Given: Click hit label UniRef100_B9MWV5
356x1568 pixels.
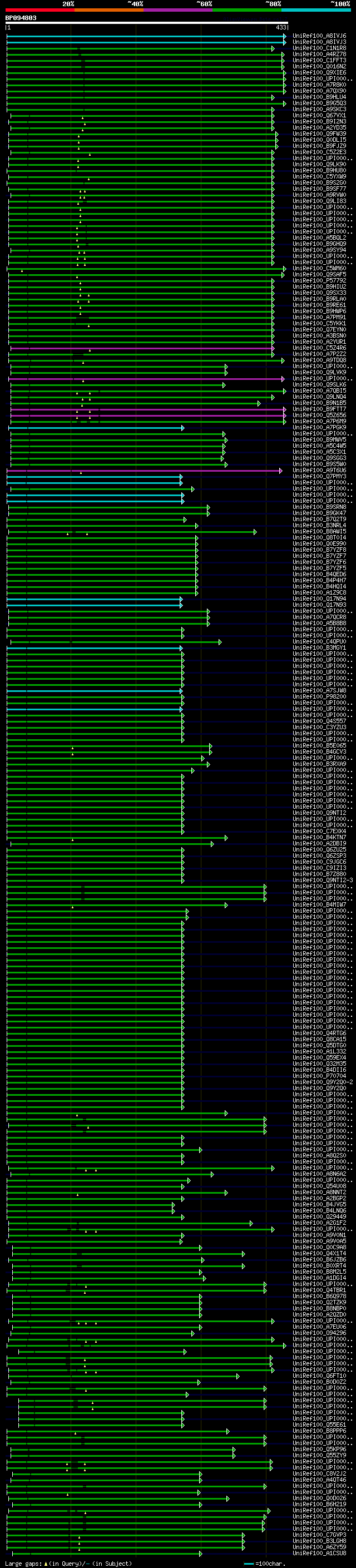Looking at the screenshot, I should [x=319, y=439].
